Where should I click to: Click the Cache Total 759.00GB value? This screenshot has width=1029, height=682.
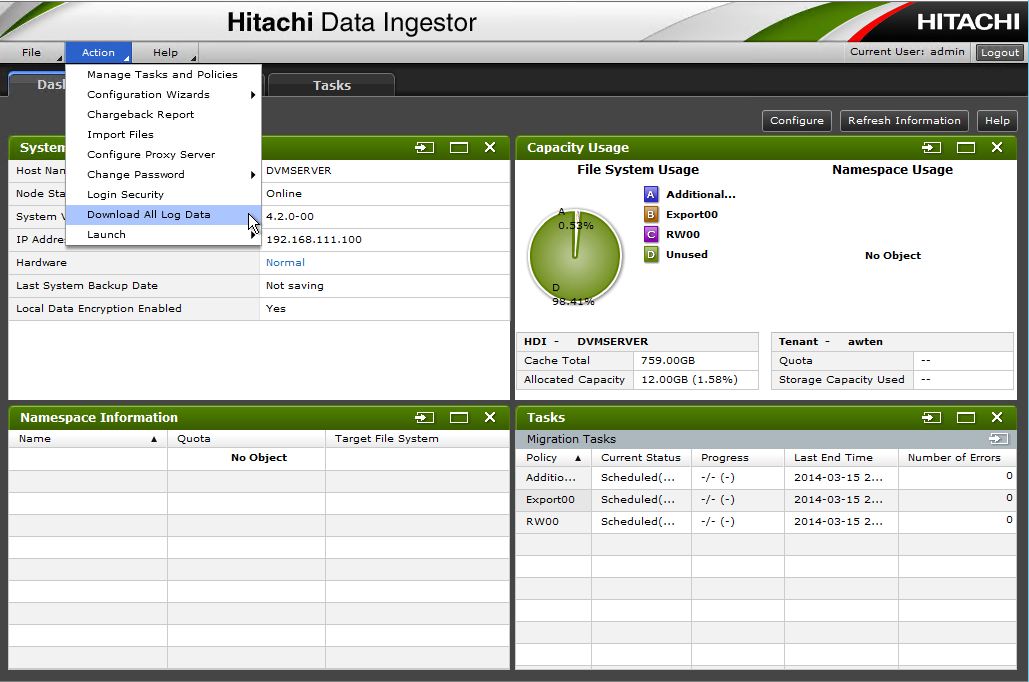click(668, 360)
